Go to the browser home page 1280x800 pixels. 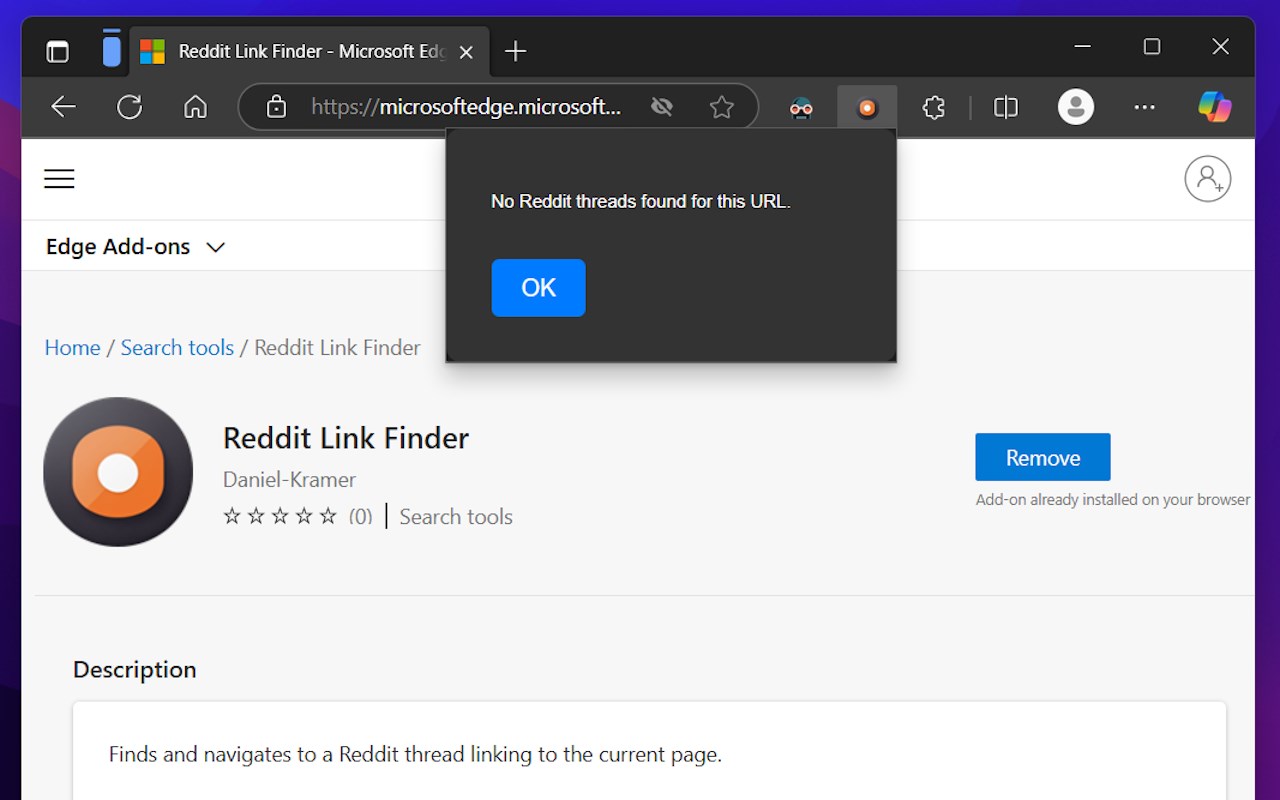click(x=196, y=107)
